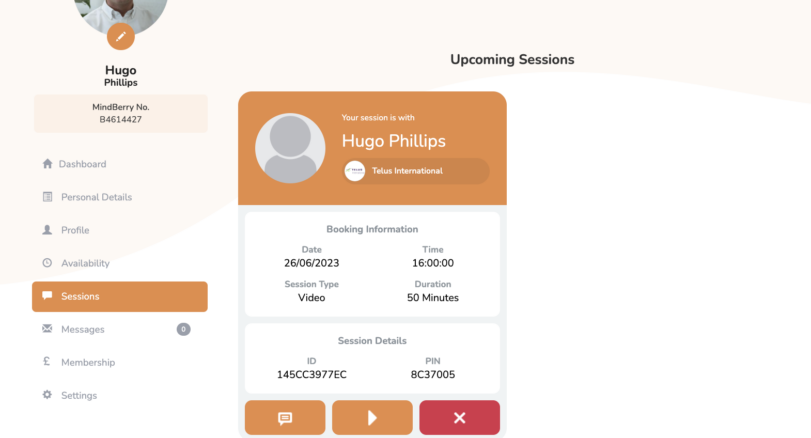Click the Personal Details list icon
Screen dimensions: 811x438
coord(47,197)
